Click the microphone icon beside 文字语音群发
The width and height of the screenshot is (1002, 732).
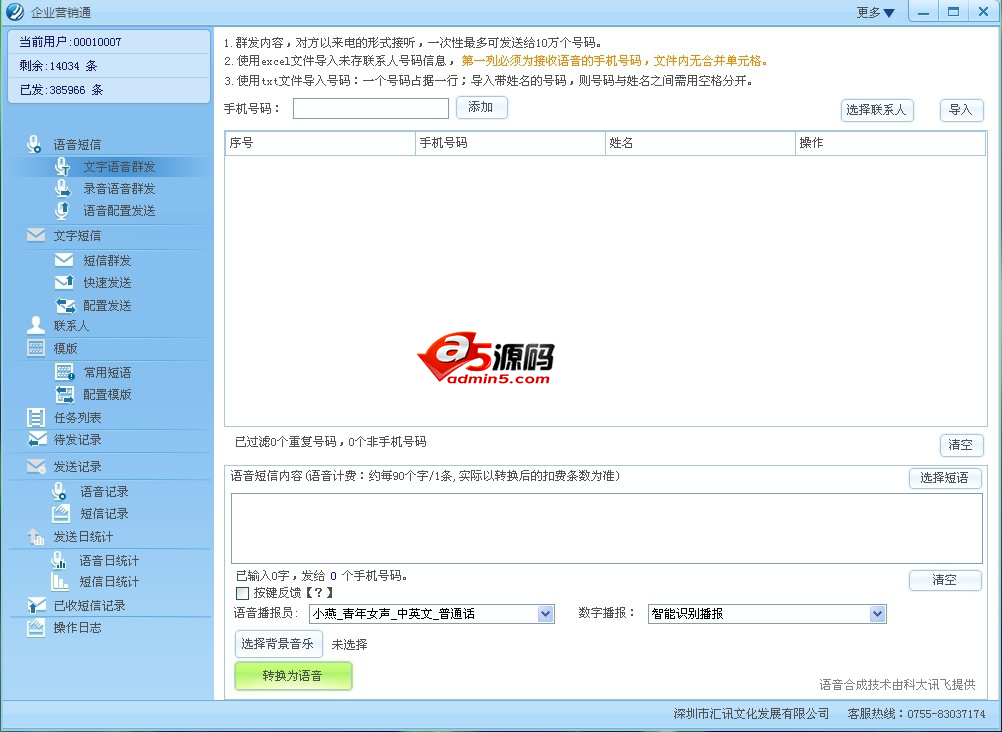click(63, 166)
